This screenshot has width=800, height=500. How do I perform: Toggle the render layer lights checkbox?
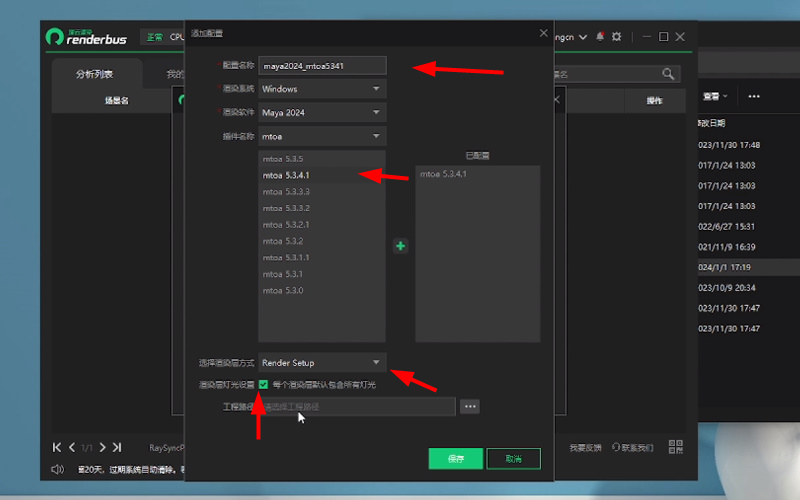point(263,385)
